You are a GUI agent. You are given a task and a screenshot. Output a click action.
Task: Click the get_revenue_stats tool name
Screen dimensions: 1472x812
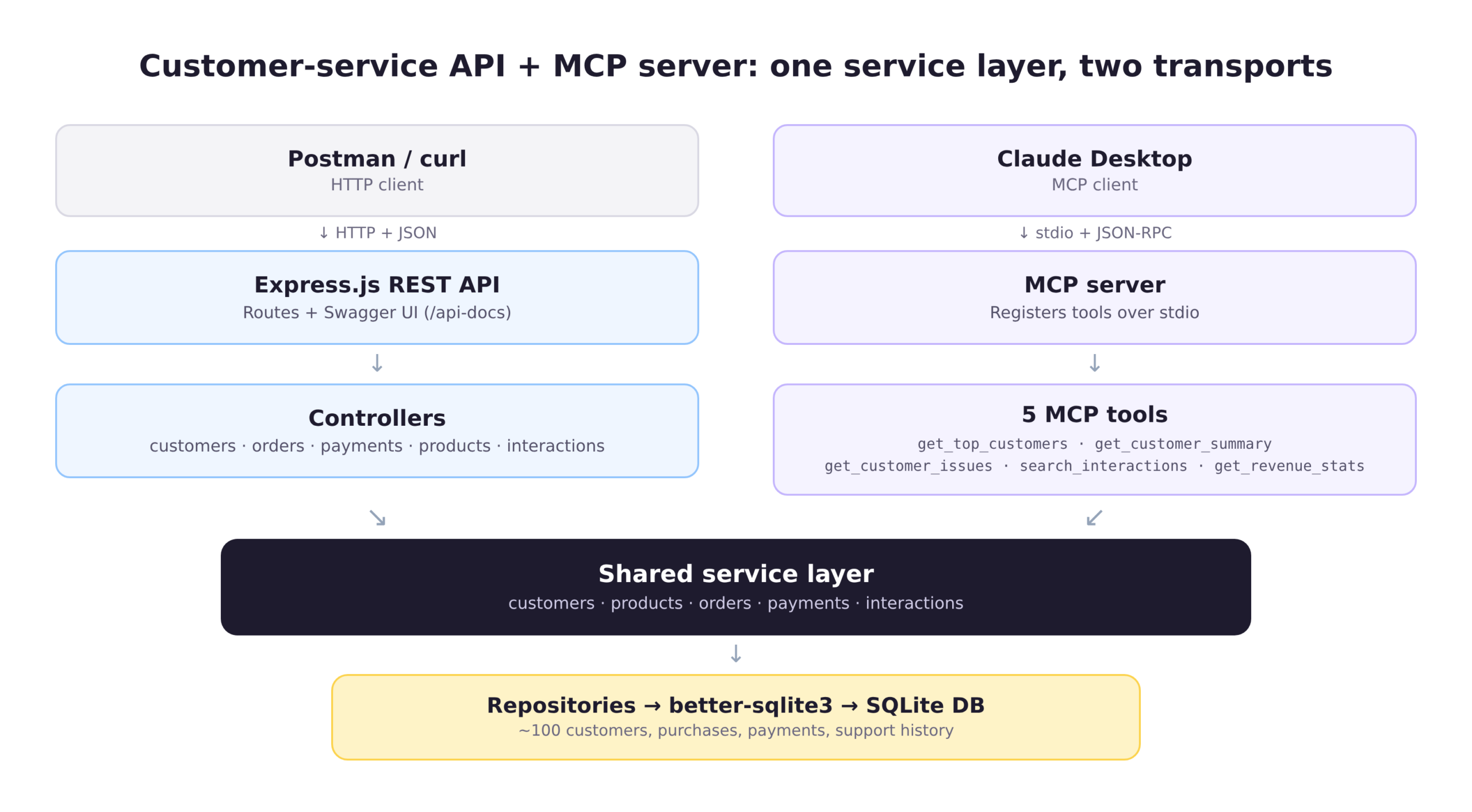pyautogui.click(x=1289, y=466)
